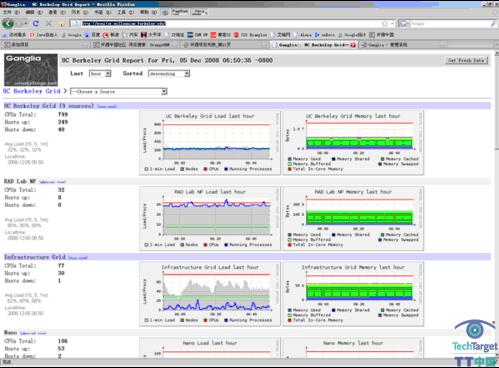Open the 编辑 (Edit) menu
Viewport: 499px width, 368px height.
coord(34,12)
